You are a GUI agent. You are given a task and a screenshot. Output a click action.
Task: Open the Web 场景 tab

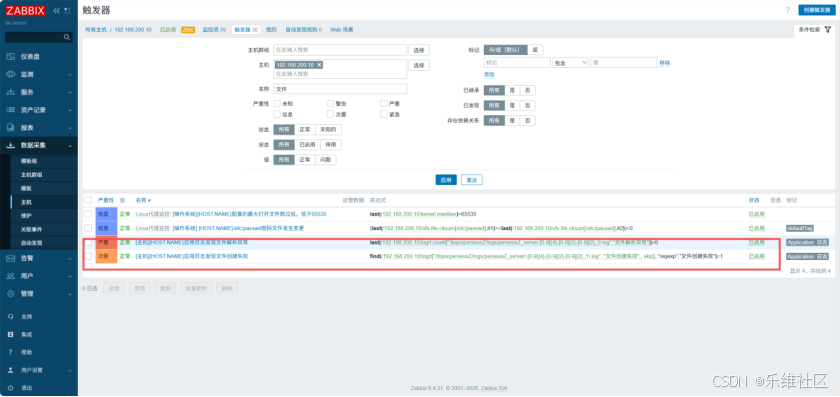click(x=341, y=30)
